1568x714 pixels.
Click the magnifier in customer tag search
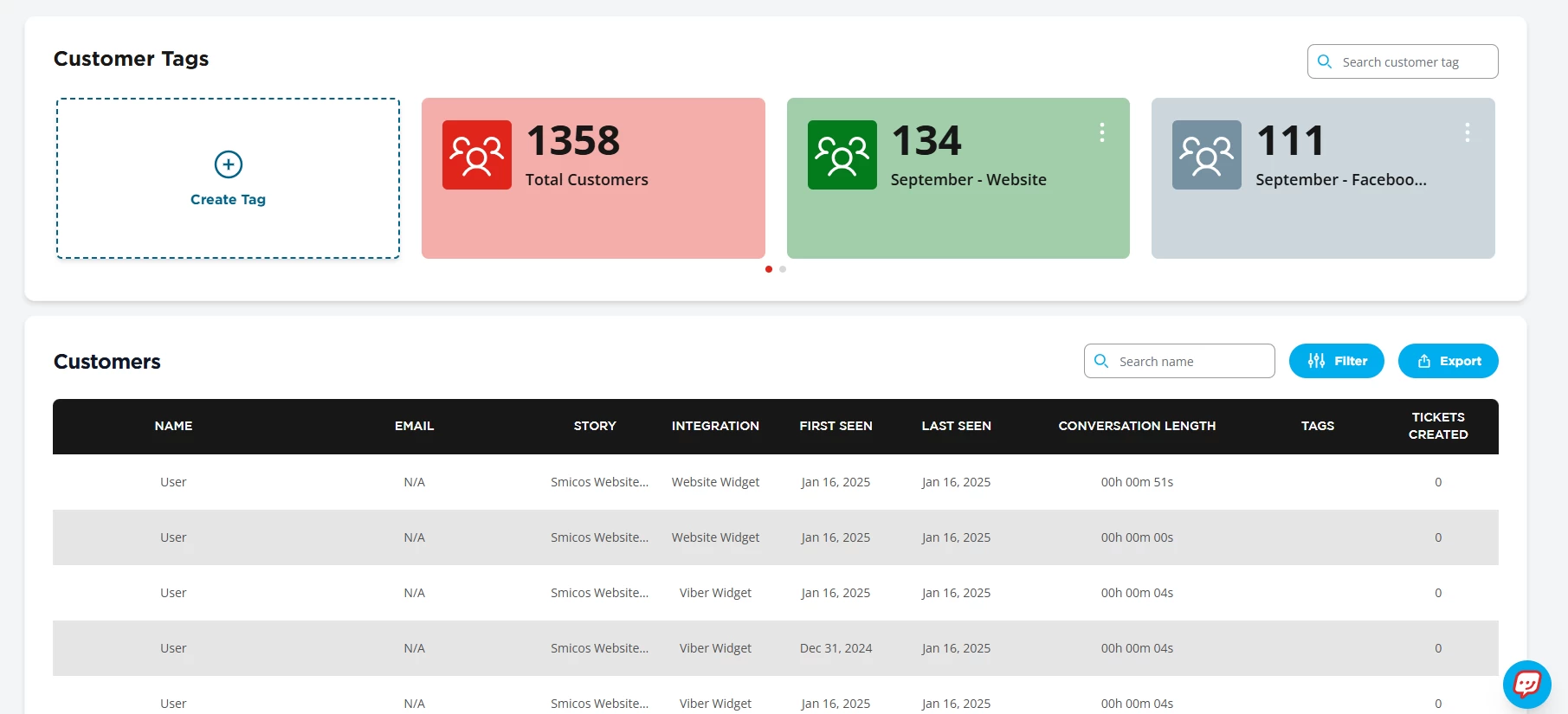click(1325, 61)
